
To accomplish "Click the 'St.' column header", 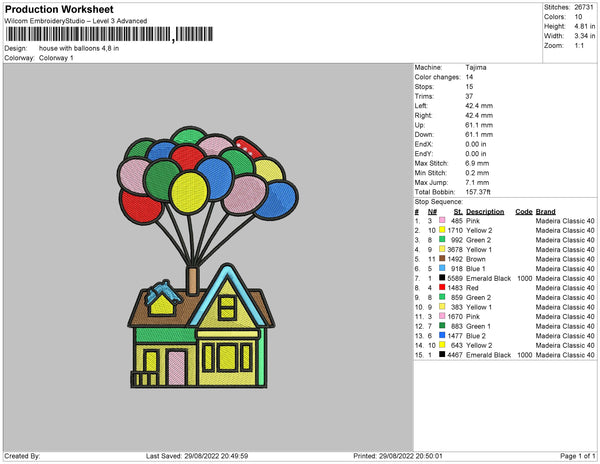I will pos(458,212).
